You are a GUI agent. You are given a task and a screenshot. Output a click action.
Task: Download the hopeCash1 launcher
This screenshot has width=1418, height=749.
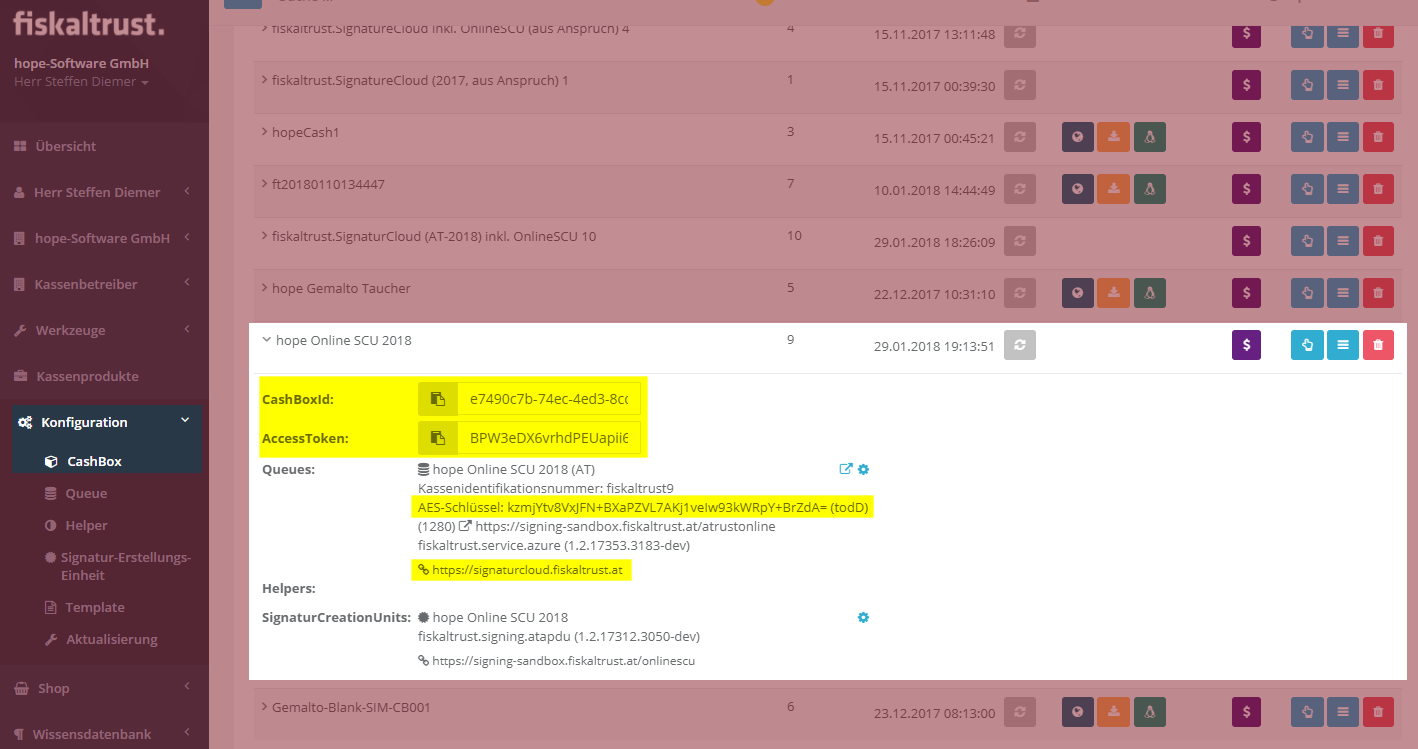coord(1113,137)
